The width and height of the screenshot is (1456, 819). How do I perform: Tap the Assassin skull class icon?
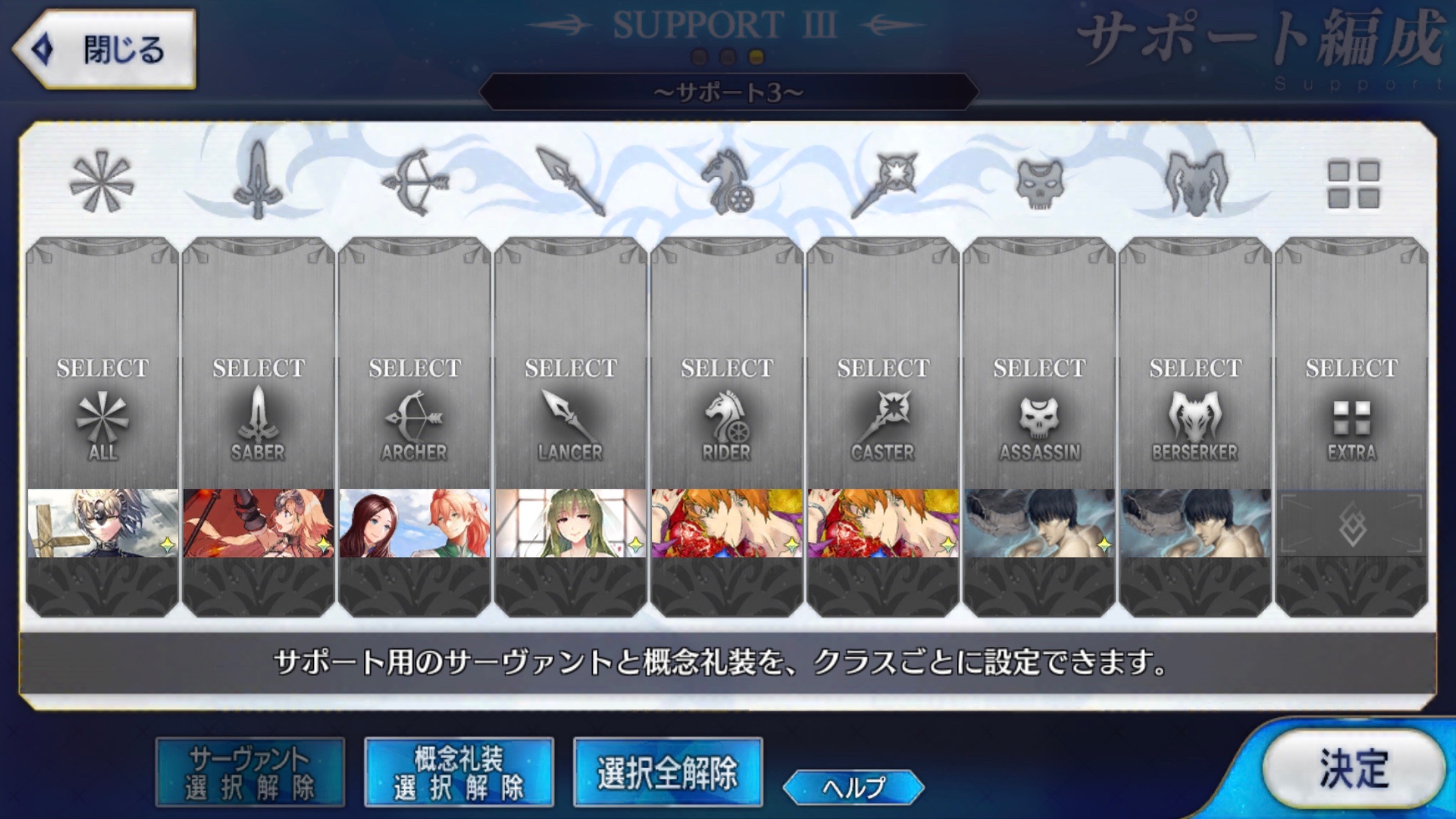1039,183
